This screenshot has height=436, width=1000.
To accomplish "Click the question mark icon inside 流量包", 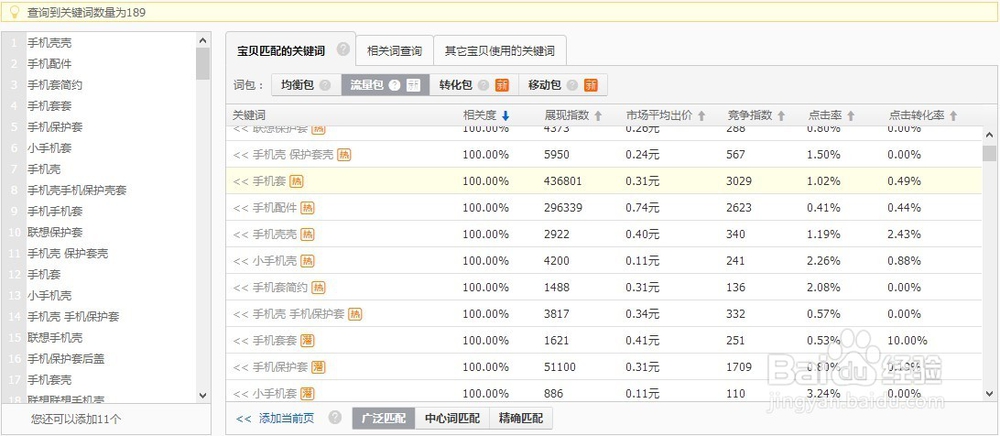I will click(x=394, y=85).
